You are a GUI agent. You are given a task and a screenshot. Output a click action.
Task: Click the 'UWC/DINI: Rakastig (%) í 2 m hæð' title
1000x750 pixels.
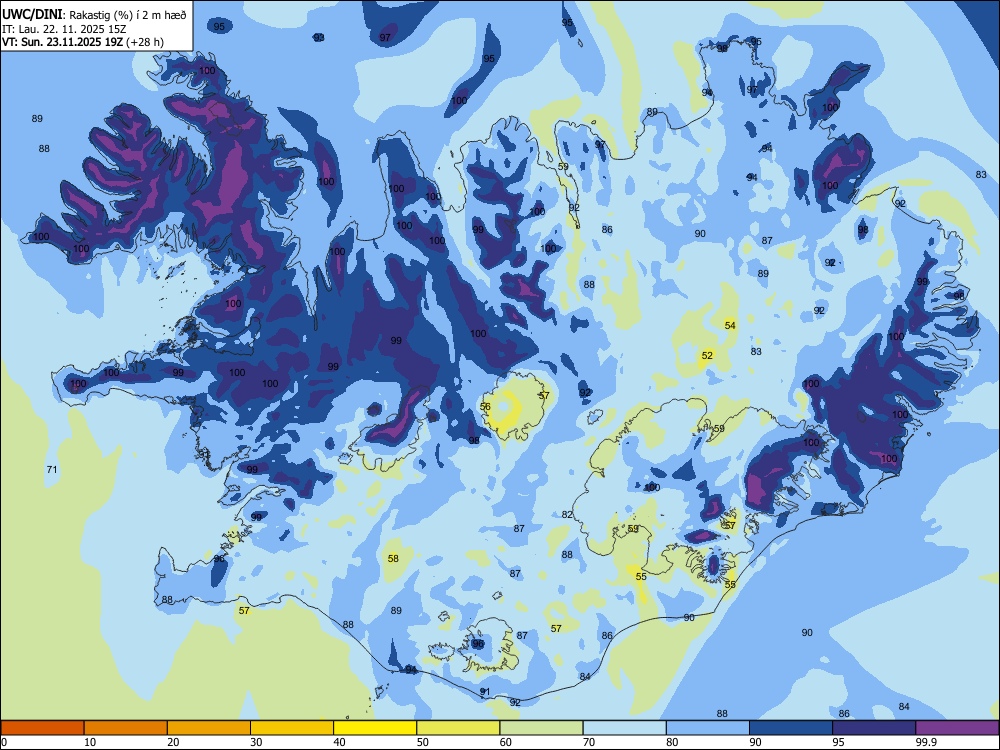coord(94,15)
